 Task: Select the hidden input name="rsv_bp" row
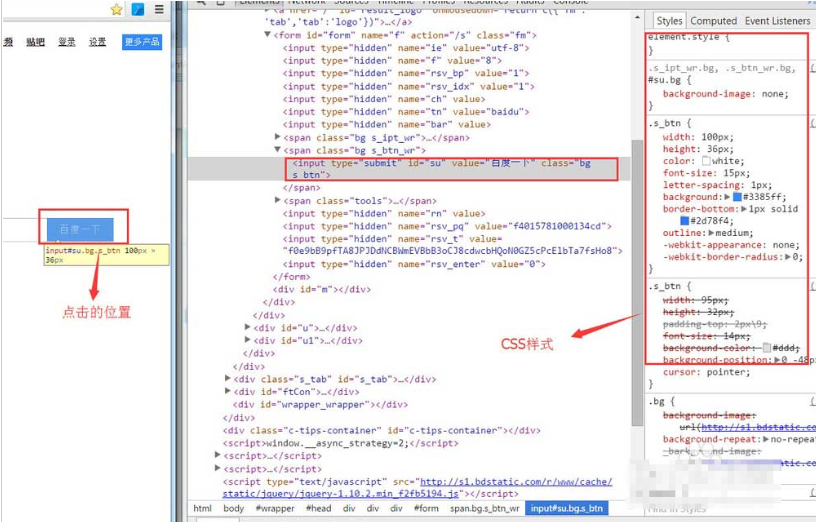(406, 73)
